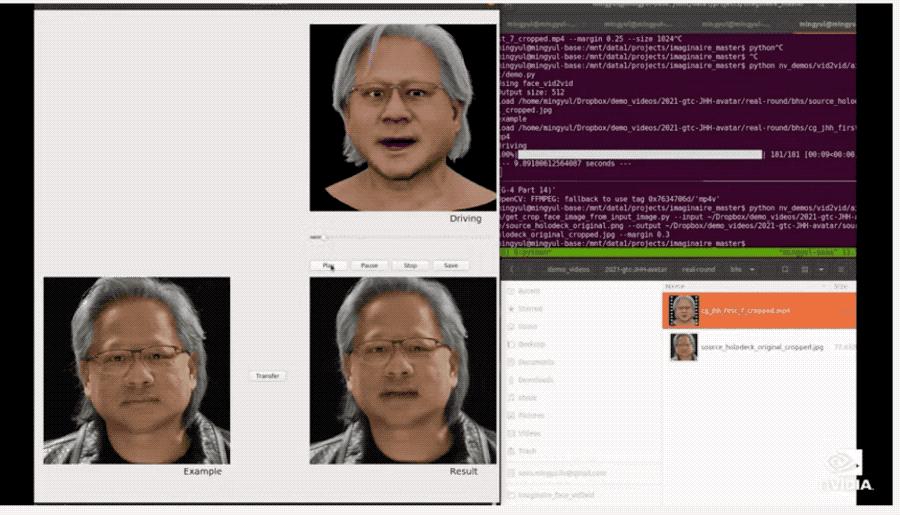Screen dimensions: 900x515
Task: Open the Downloads folder in sidebar
Action: click(537, 379)
